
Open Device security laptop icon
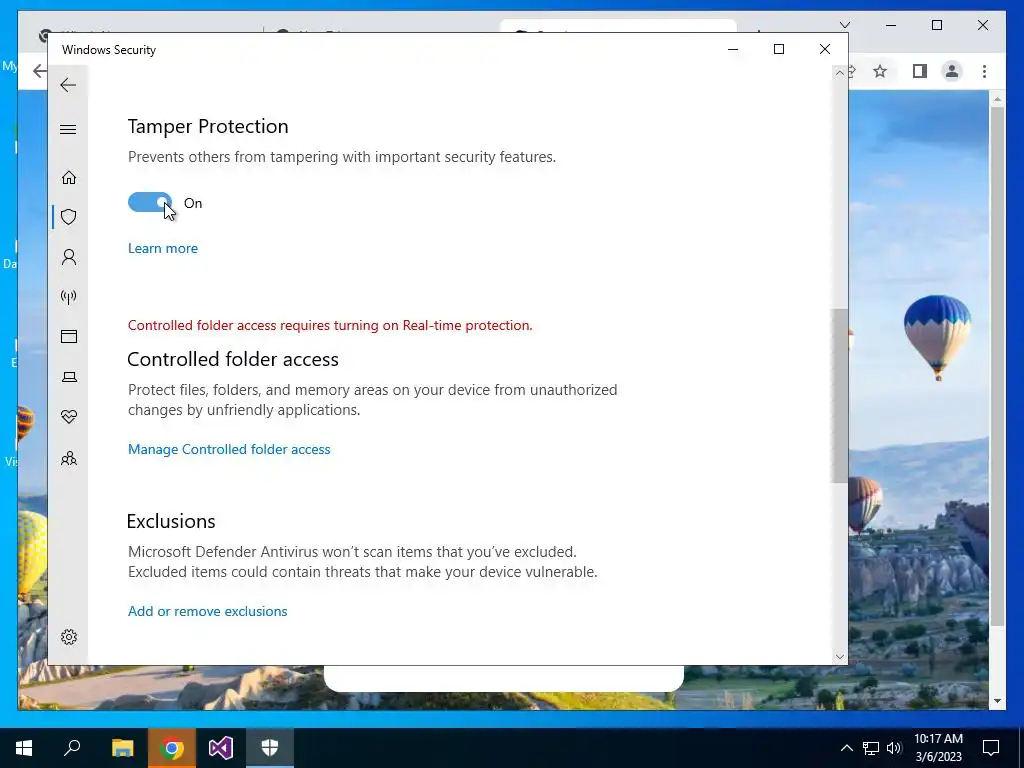(x=69, y=377)
